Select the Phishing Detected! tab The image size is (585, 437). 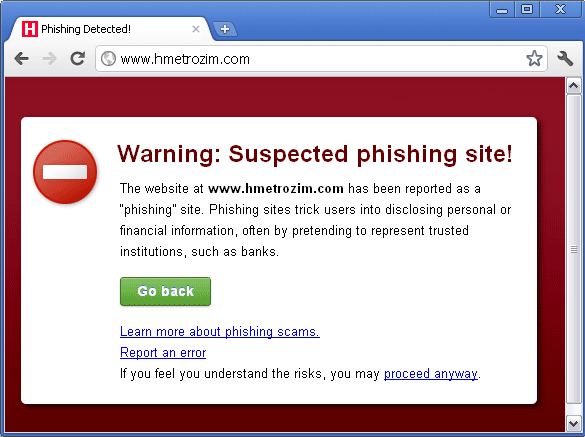coord(110,29)
